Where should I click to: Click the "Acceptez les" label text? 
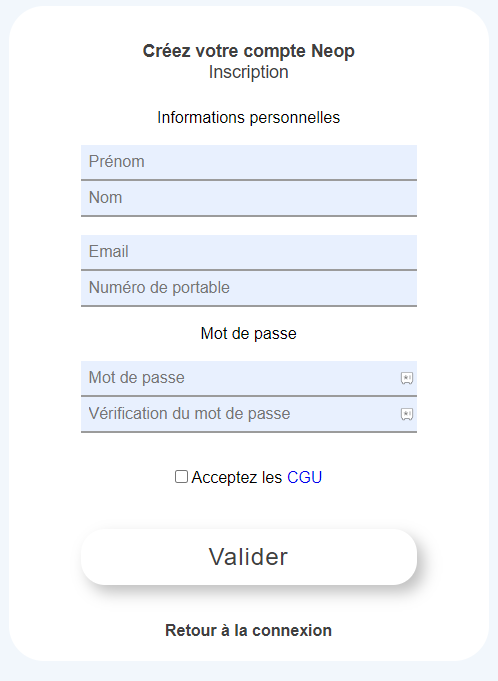[x=237, y=477]
